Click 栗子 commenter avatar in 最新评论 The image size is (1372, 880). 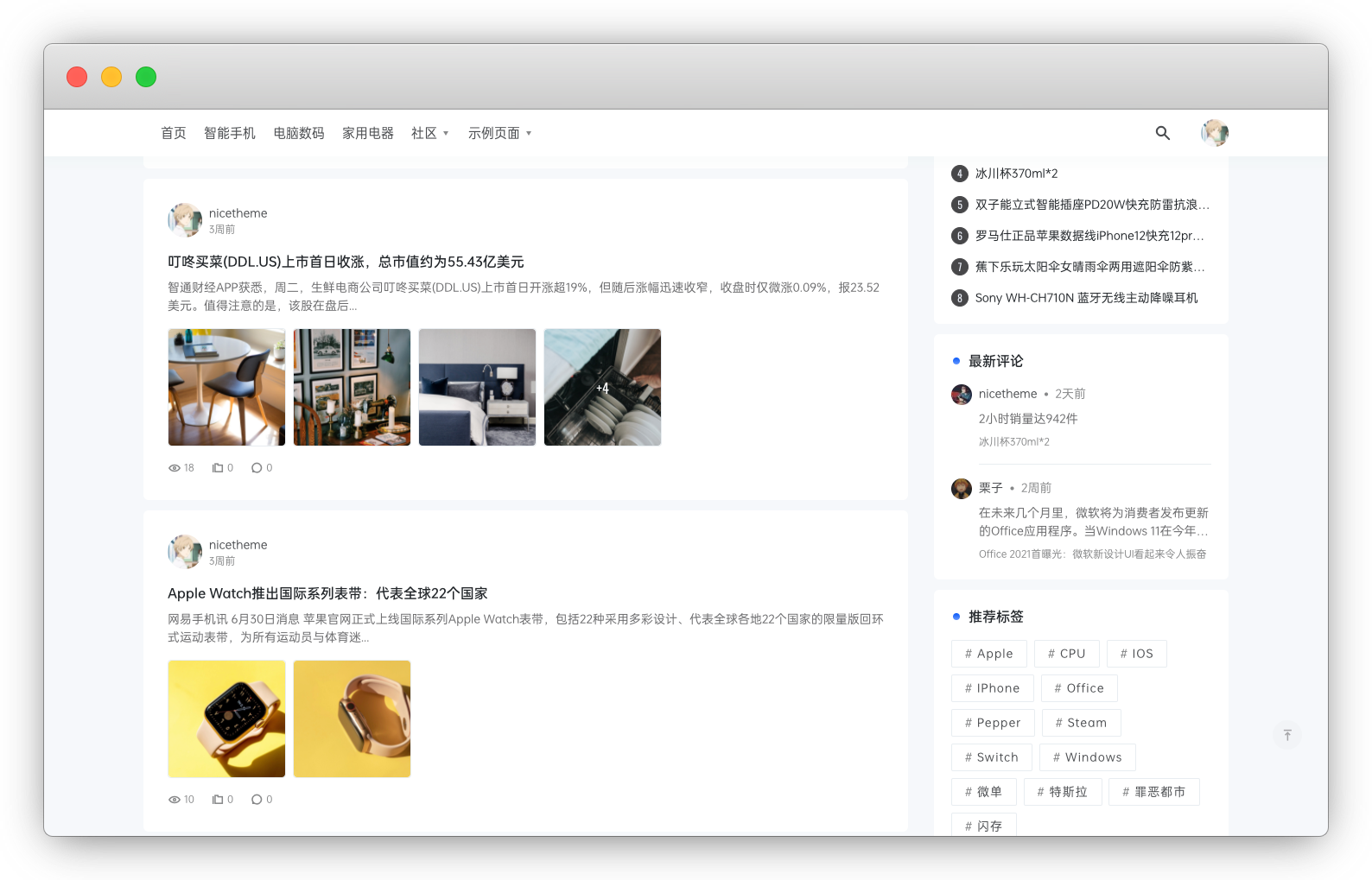[x=962, y=489]
